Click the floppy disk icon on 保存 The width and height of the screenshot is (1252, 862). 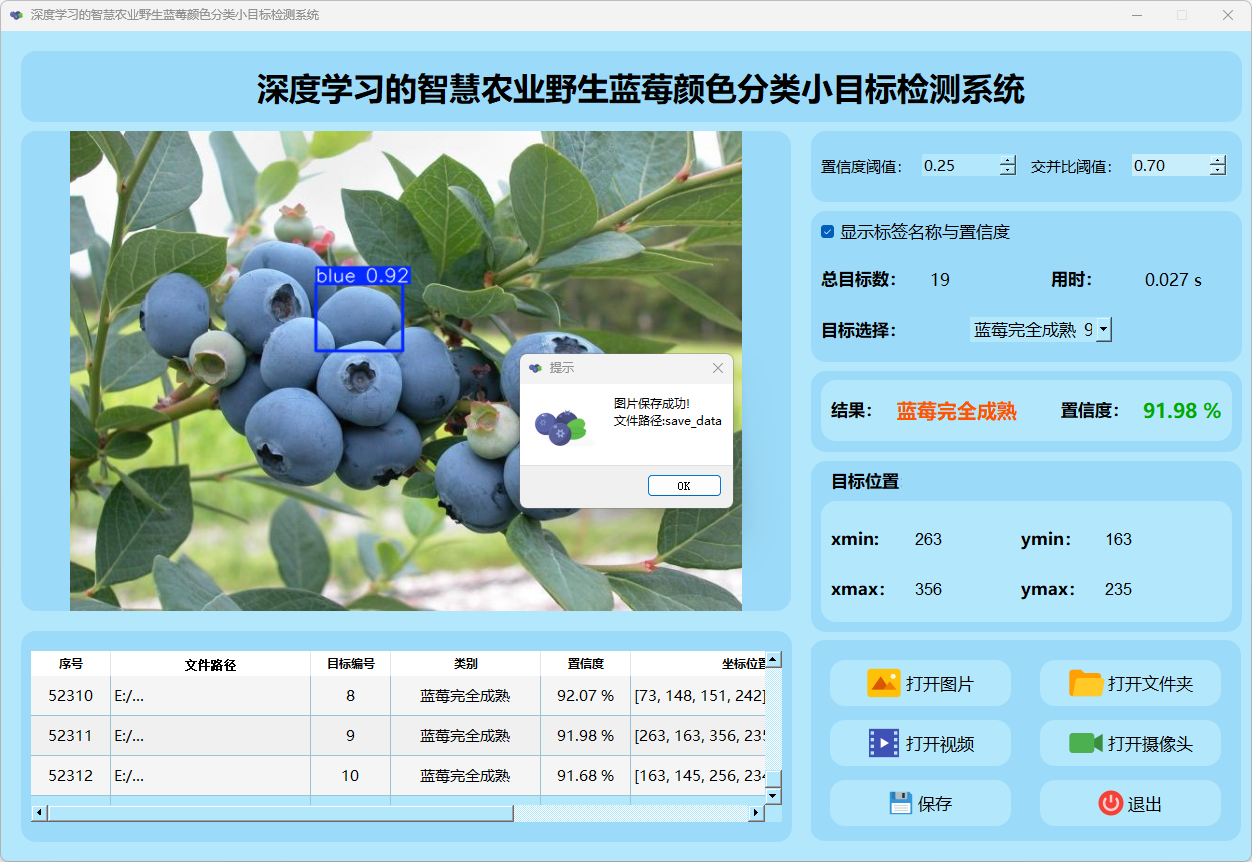(x=900, y=803)
